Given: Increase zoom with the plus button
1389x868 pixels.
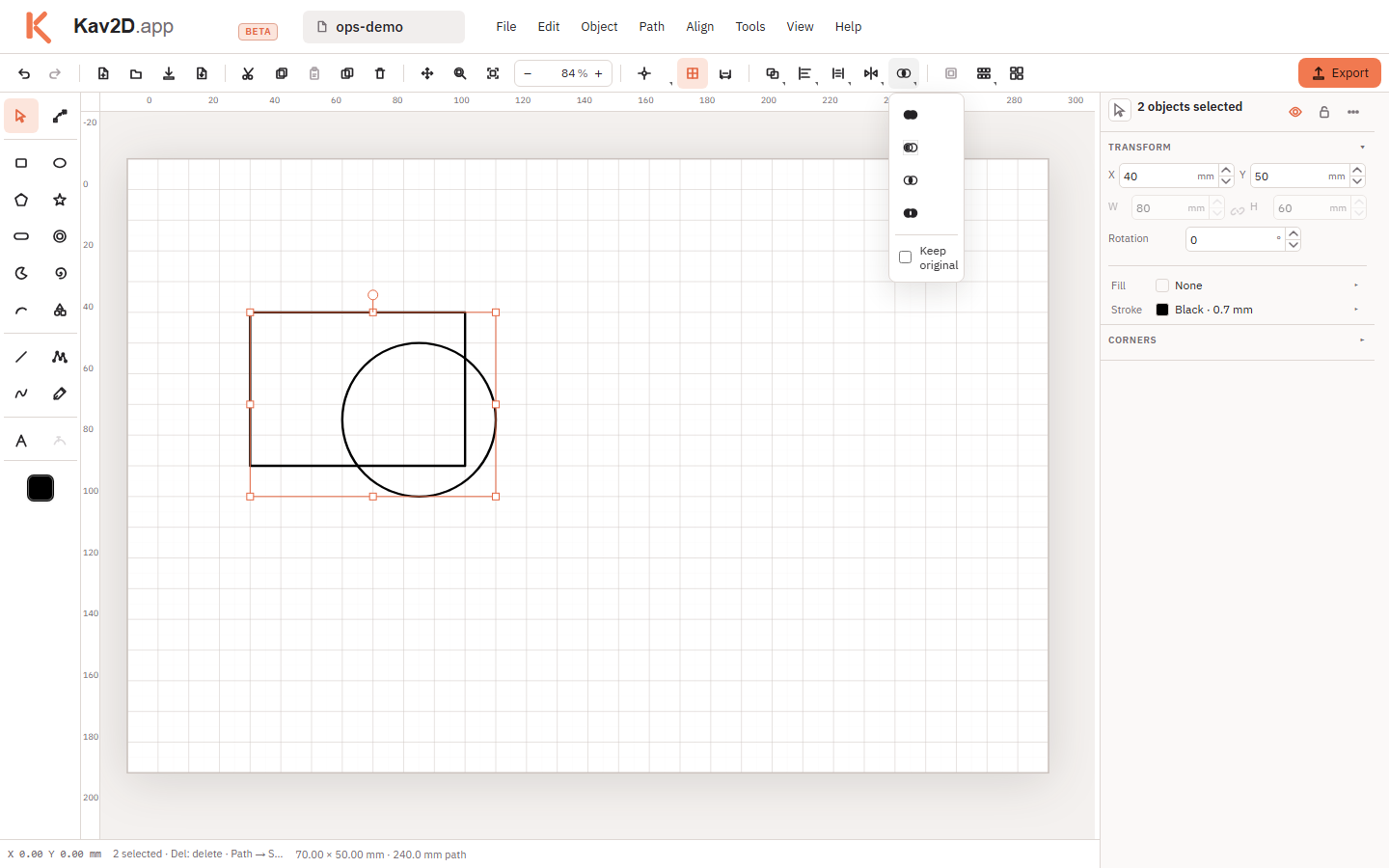Looking at the screenshot, I should [599, 73].
